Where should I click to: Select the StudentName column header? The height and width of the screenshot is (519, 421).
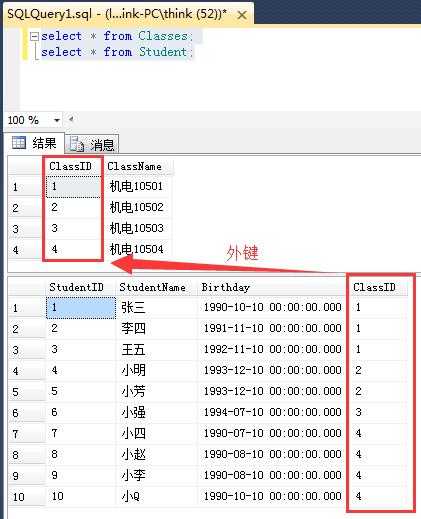point(157,287)
